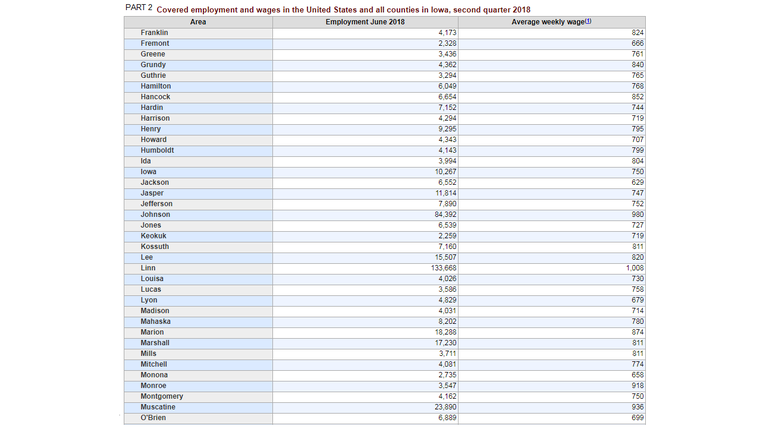Click the Area column header
The image size is (768, 432).
(x=198, y=22)
